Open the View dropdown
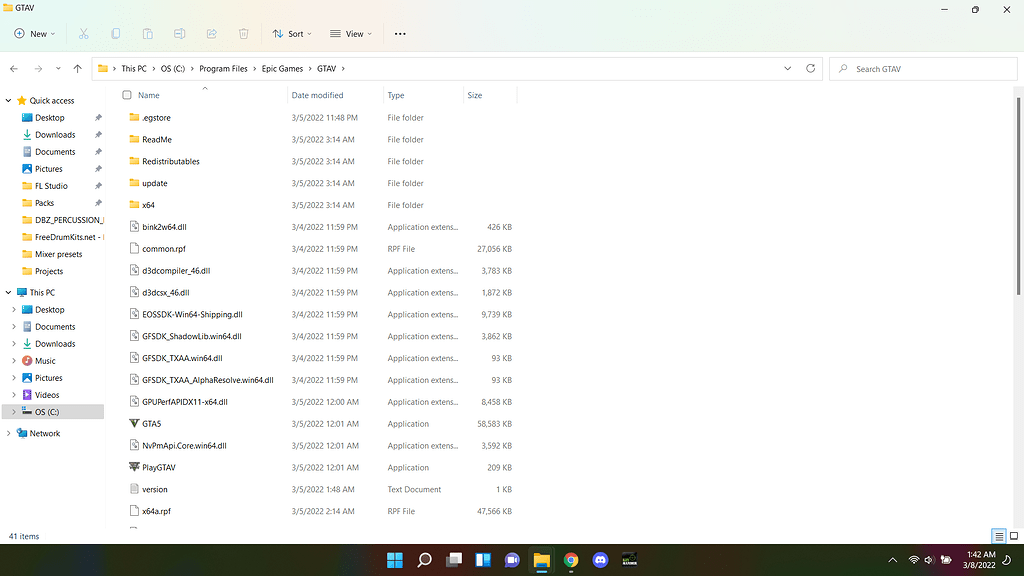This screenshot has width=1024, height=576. click(349, 33)
